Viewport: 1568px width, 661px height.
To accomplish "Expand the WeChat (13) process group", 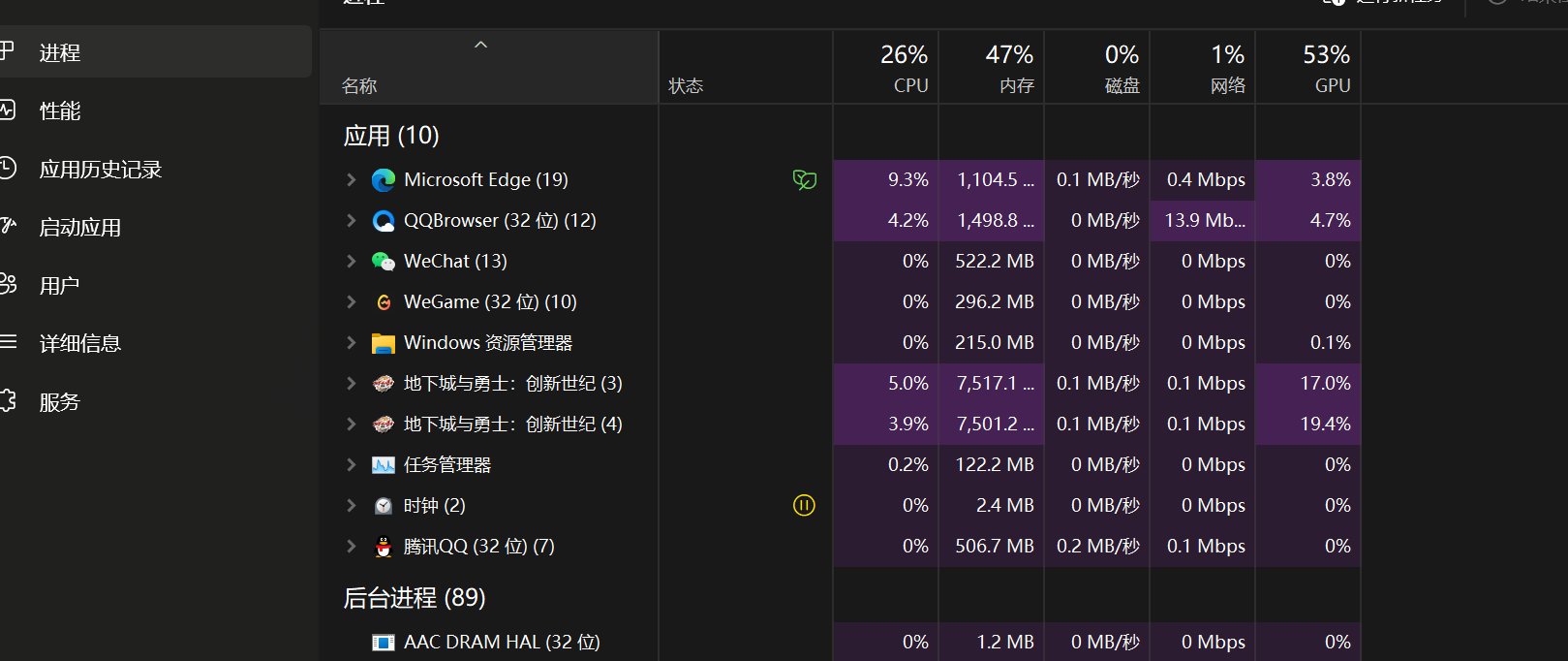I will click(352, 261).
